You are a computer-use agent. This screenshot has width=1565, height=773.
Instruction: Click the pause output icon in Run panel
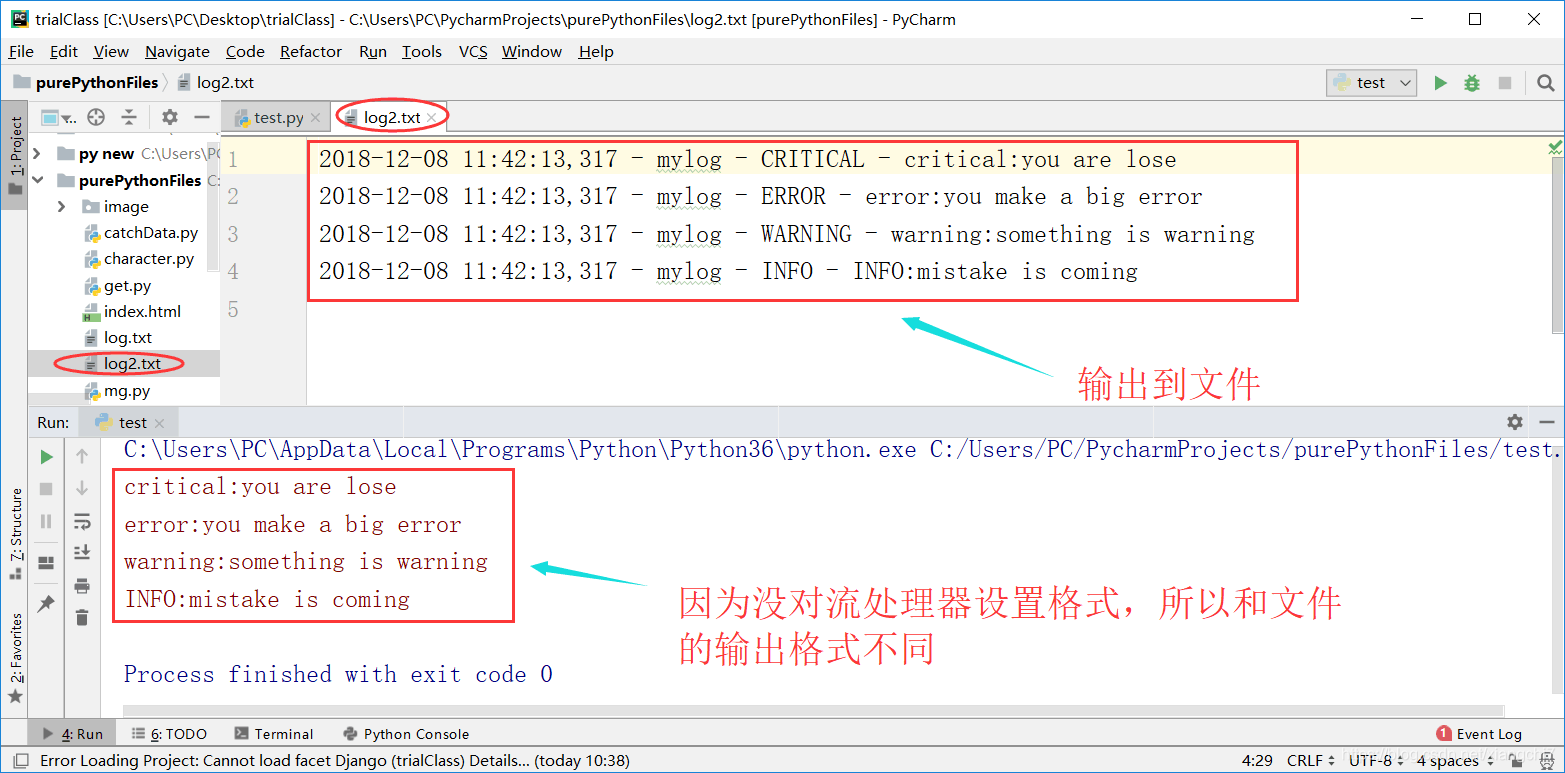pyautogui.click(x=46, y=521)
